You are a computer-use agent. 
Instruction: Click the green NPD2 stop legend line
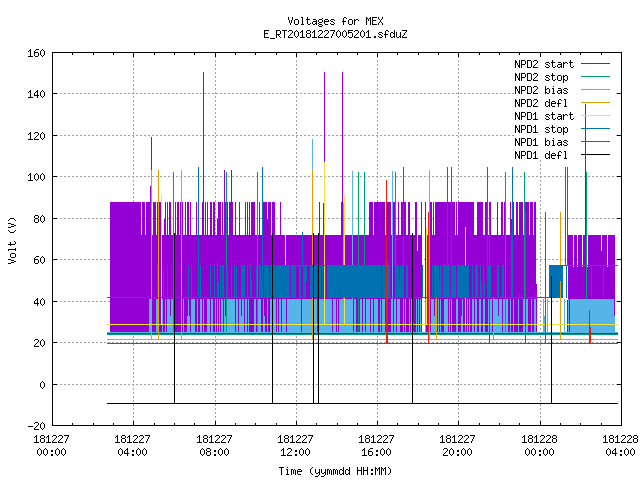[595, 77]
